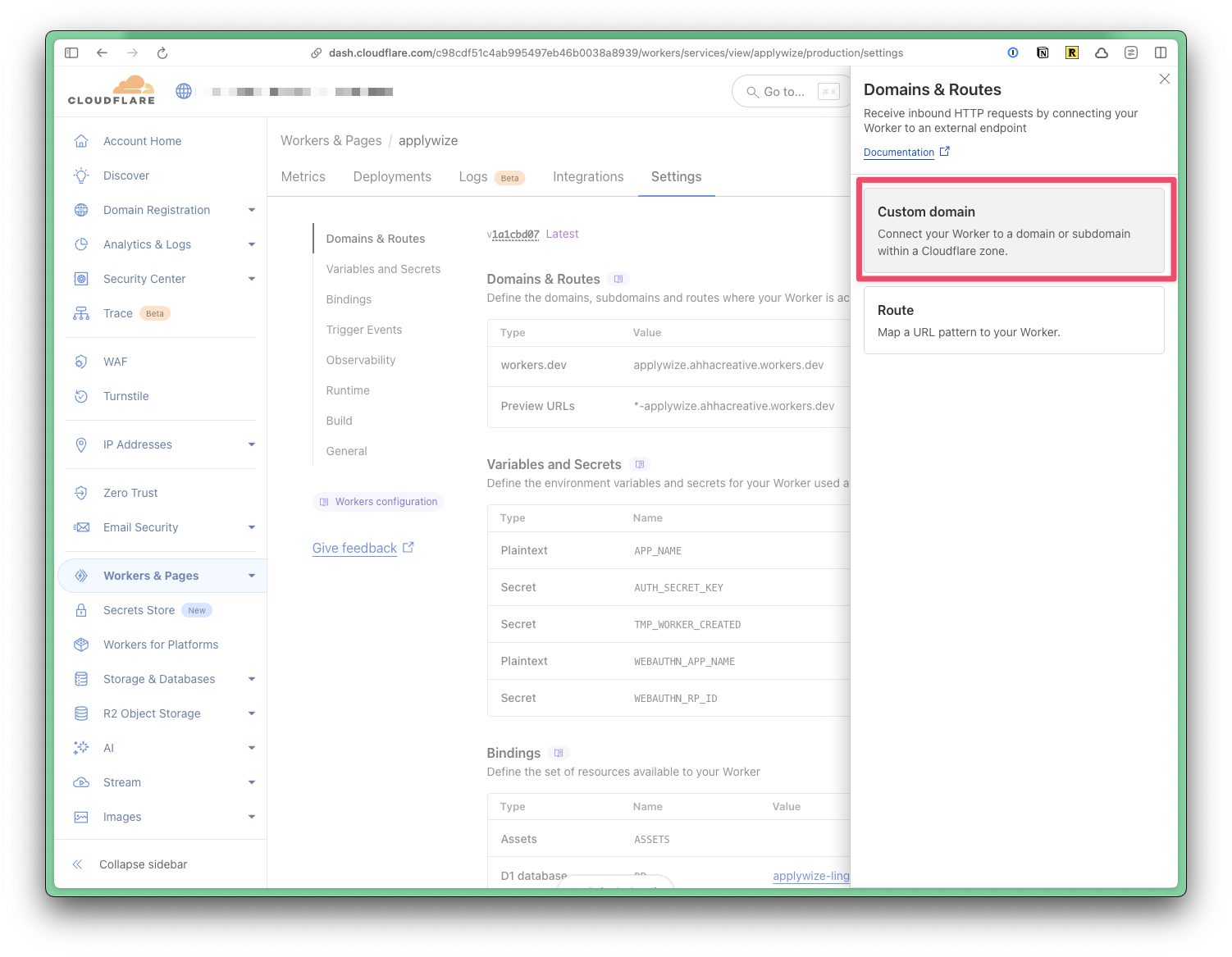Select Variables and Secrets in settings navigation
This screenshot has width=1232, height=957.
[x=383, y=269]
